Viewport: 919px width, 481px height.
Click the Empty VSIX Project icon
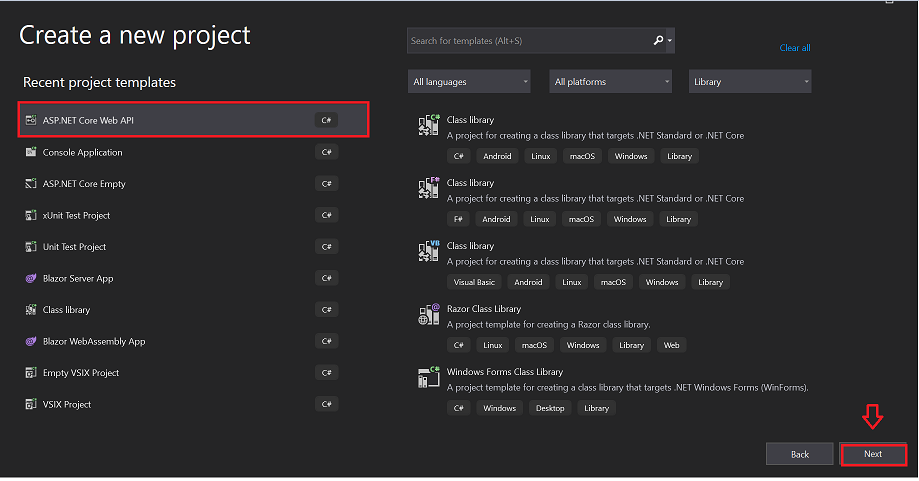point(31,373)
